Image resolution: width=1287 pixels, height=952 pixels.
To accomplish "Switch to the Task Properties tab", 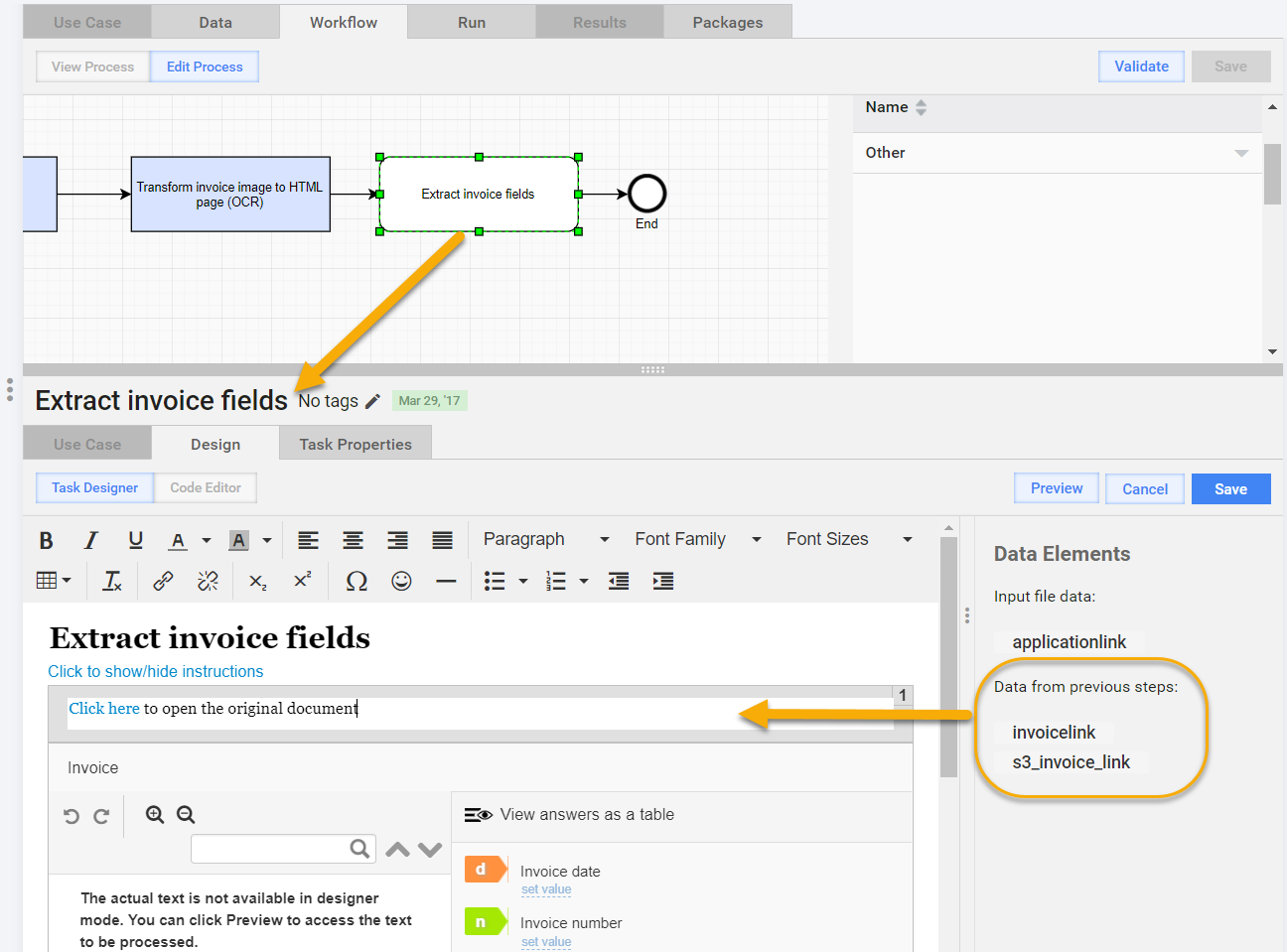I will click(356, 444).
